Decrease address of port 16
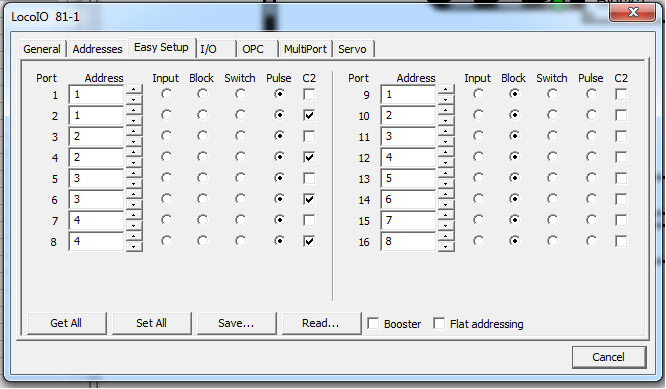 tap(446, 247)
